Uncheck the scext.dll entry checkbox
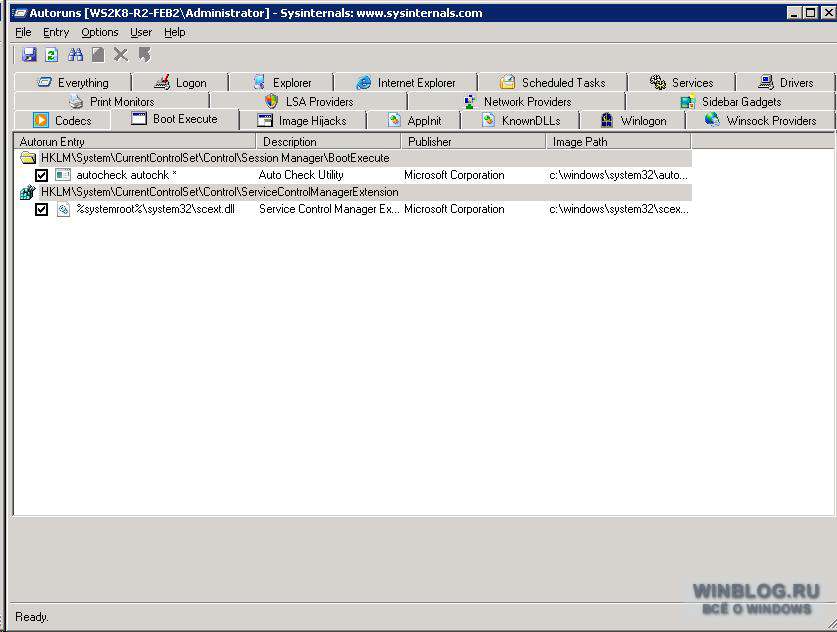 [41, 209]
